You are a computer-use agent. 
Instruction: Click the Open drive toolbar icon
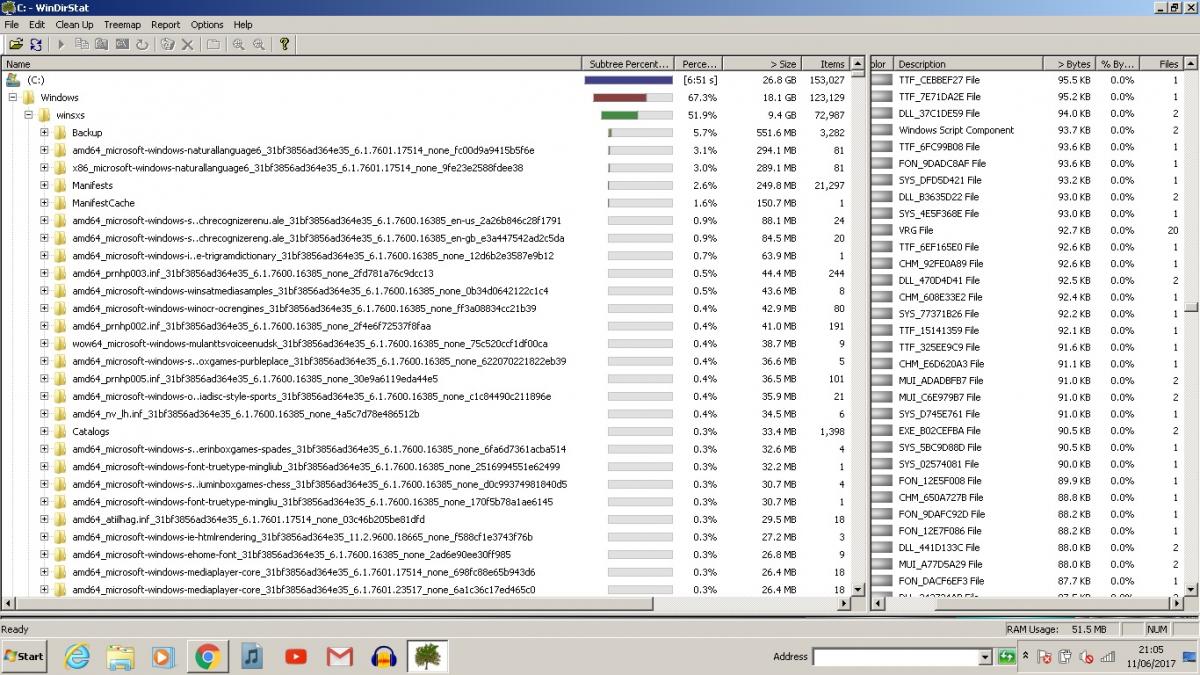coord(16,44)
